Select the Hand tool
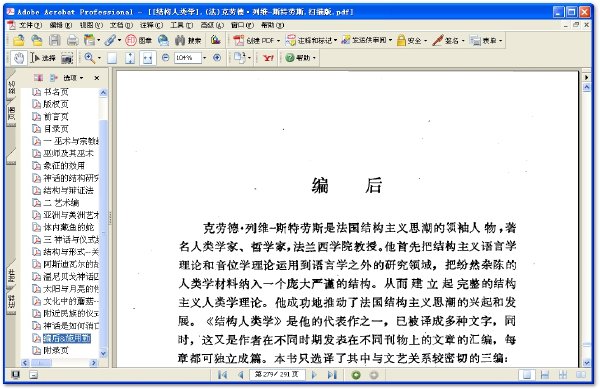600x390 pixels. coord(18,58)
